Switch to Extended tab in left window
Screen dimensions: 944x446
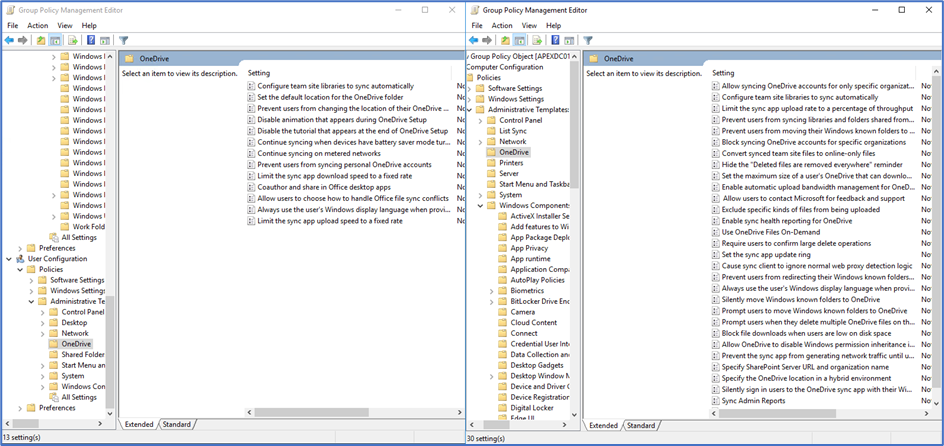(x=139, y=424)
